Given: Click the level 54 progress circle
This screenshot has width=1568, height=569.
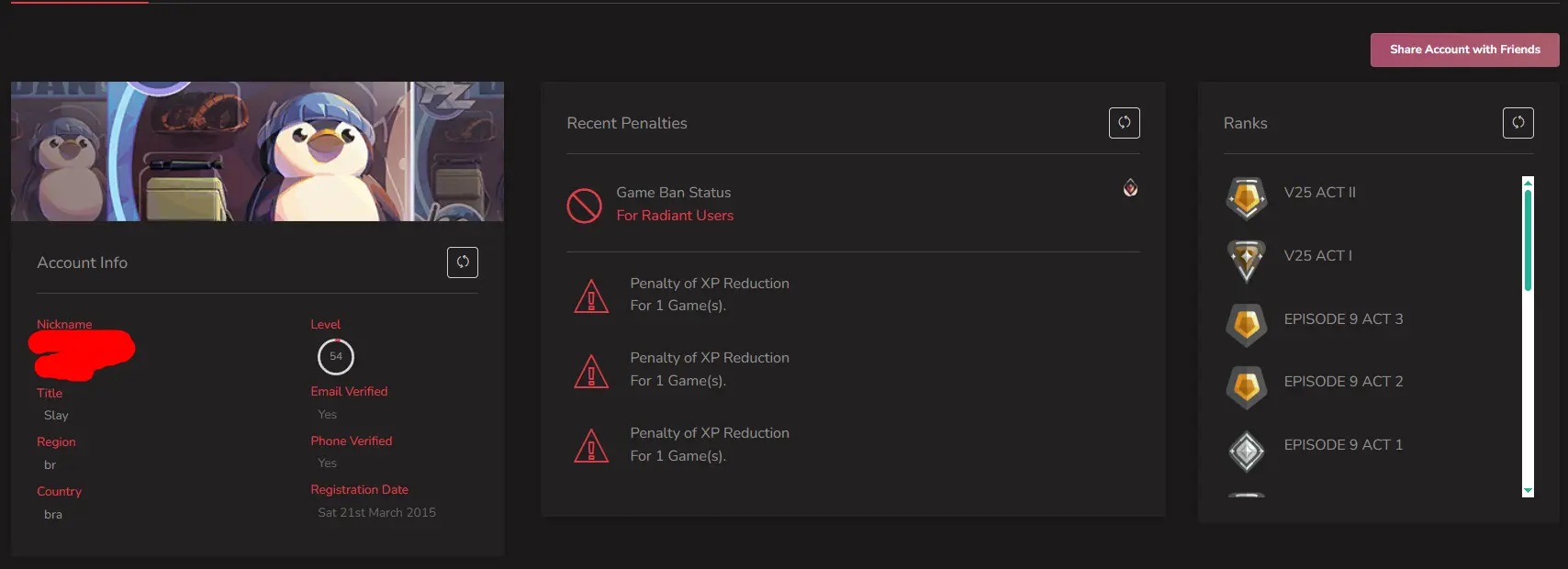Looking at the screenshot, I should pyautogui.click(x=336, y=356).
